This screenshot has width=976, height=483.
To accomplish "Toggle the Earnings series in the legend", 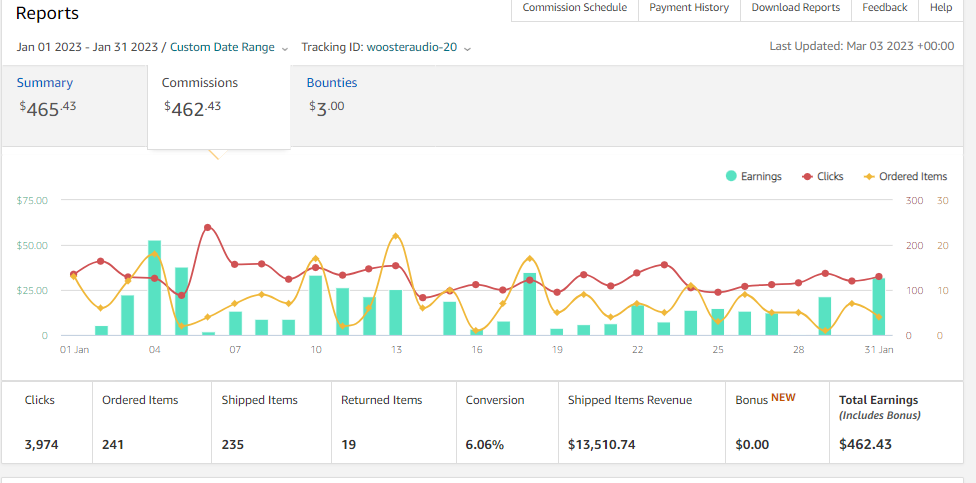I will (x=754, y=176).
